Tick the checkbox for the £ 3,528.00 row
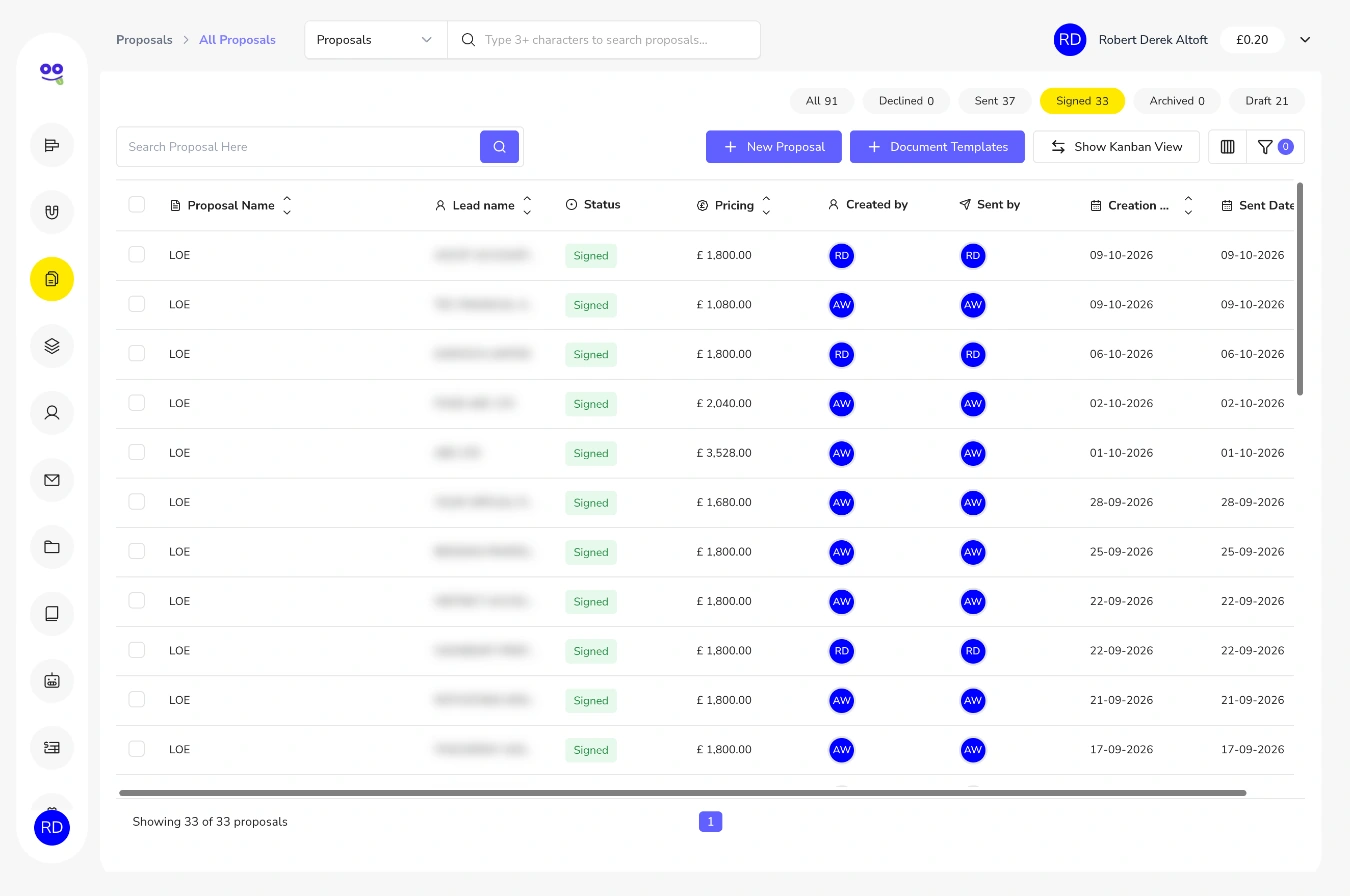Image resolution: width=1350 pixels, height=896 pixels. click(x=137, y=452)
